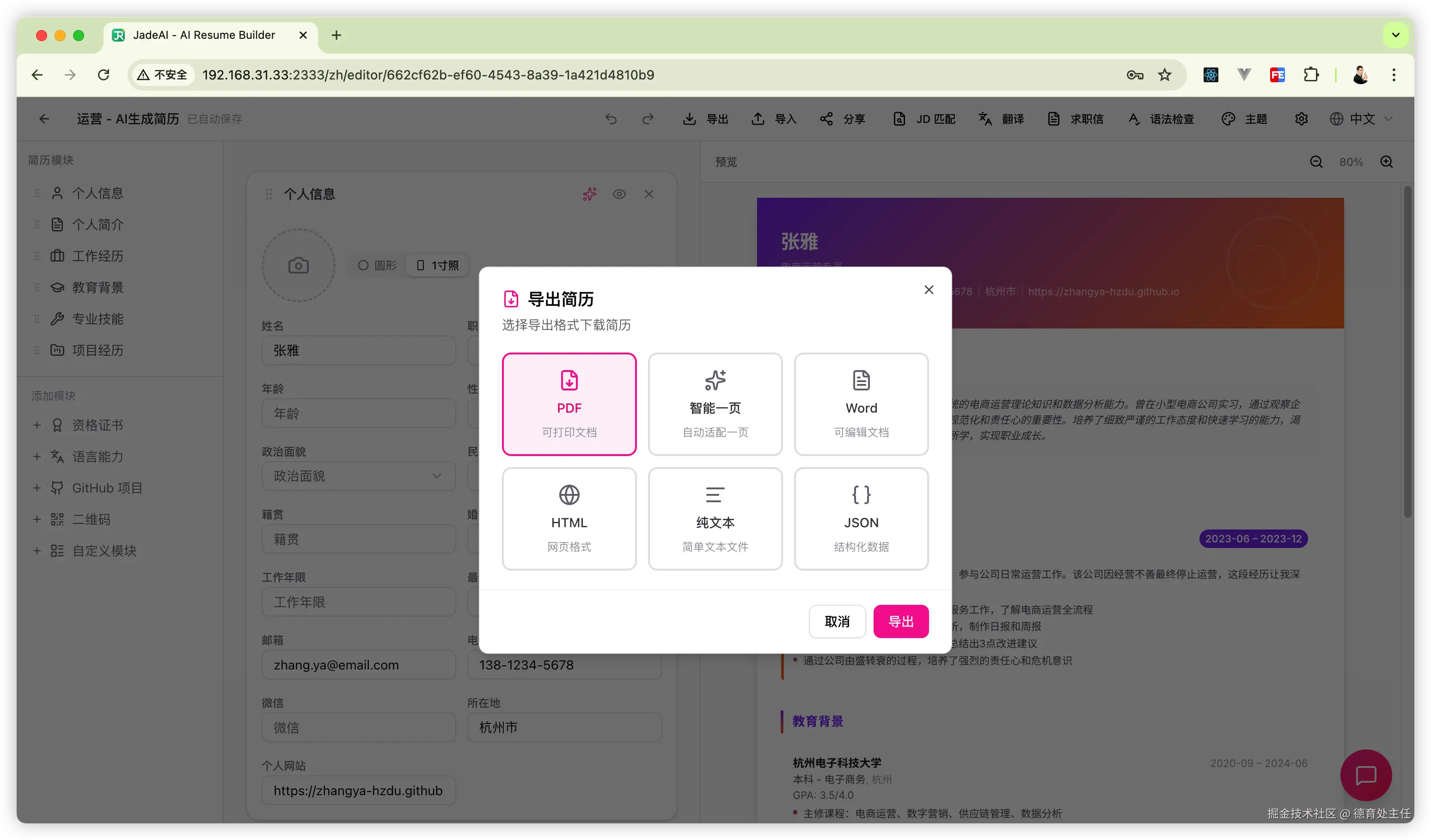Open the JD 匹配 toolbar item

(x=924, y=119)
